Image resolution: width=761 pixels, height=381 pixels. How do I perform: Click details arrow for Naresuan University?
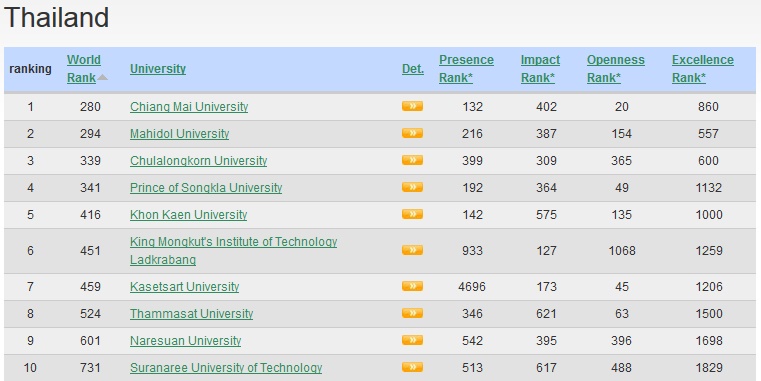coord(412,340)
